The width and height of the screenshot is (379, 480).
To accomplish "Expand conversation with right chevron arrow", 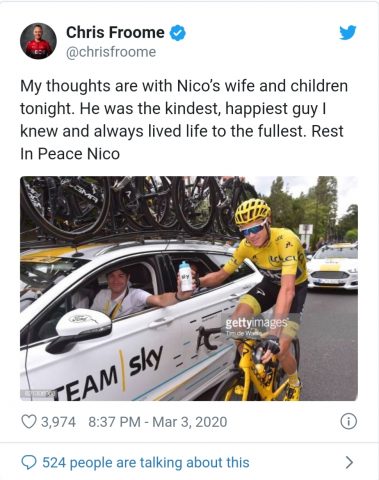I will 349,463.
